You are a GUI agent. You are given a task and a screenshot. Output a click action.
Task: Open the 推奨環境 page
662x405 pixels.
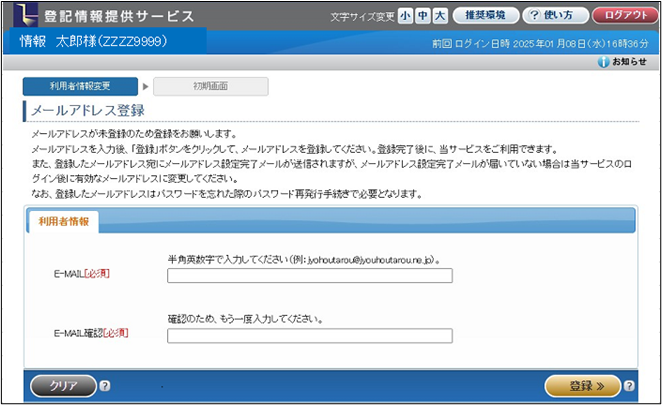[486, 16]
